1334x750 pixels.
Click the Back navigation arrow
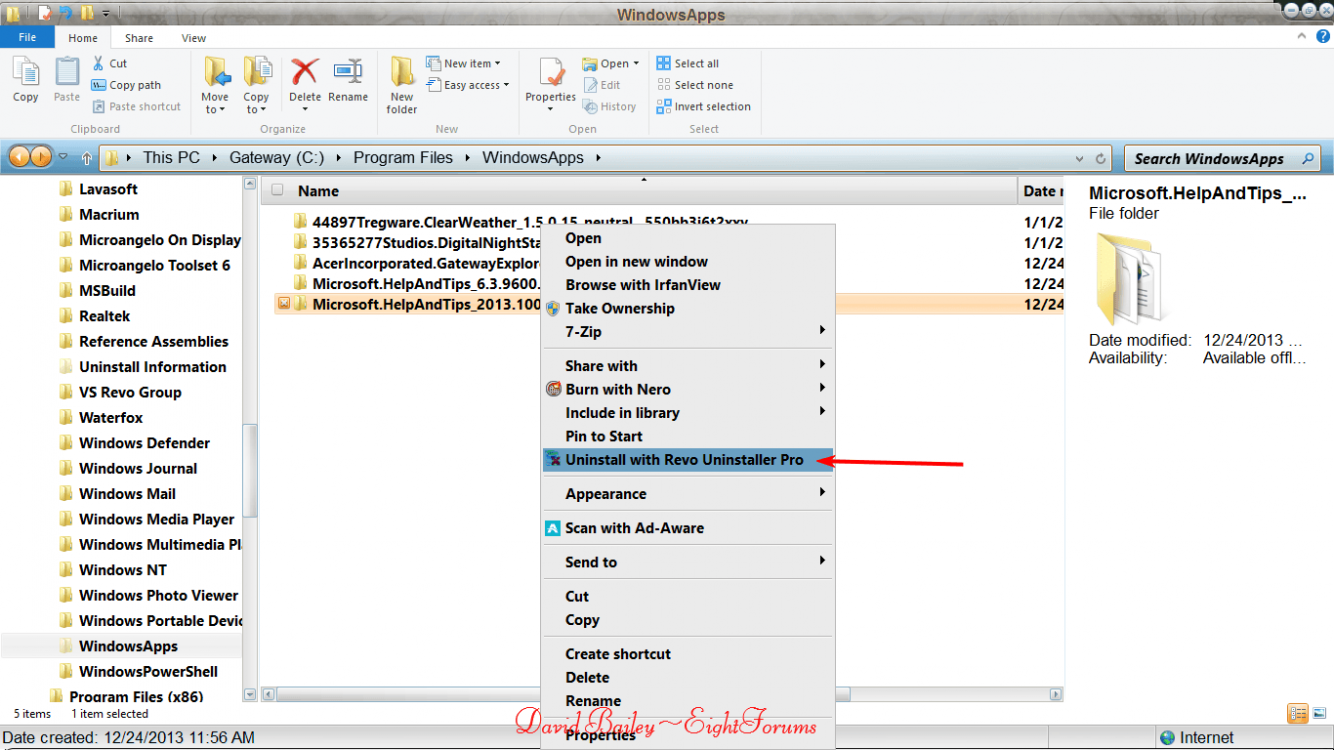[19, 157]
